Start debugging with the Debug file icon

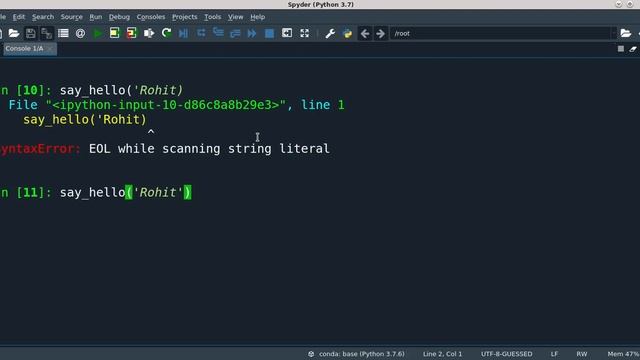[x=183, y=33]
